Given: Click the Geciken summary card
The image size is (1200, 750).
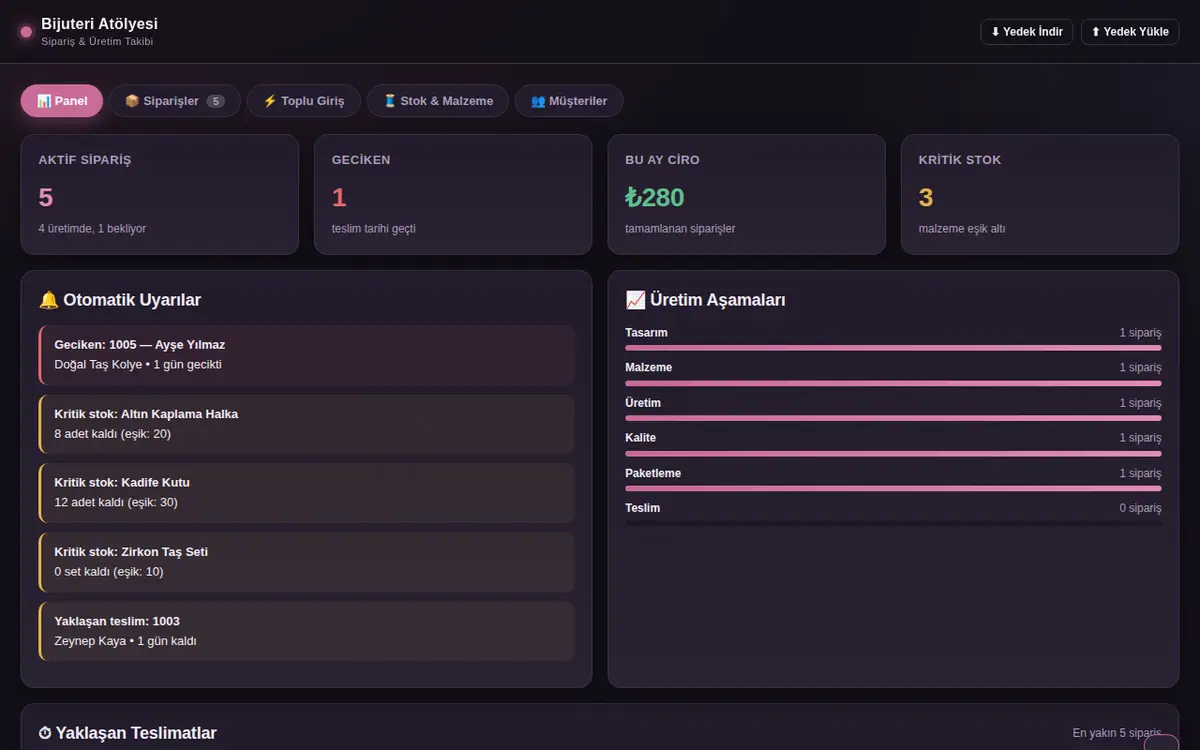Looking at the screenshot, I should (x=453, y=195).
